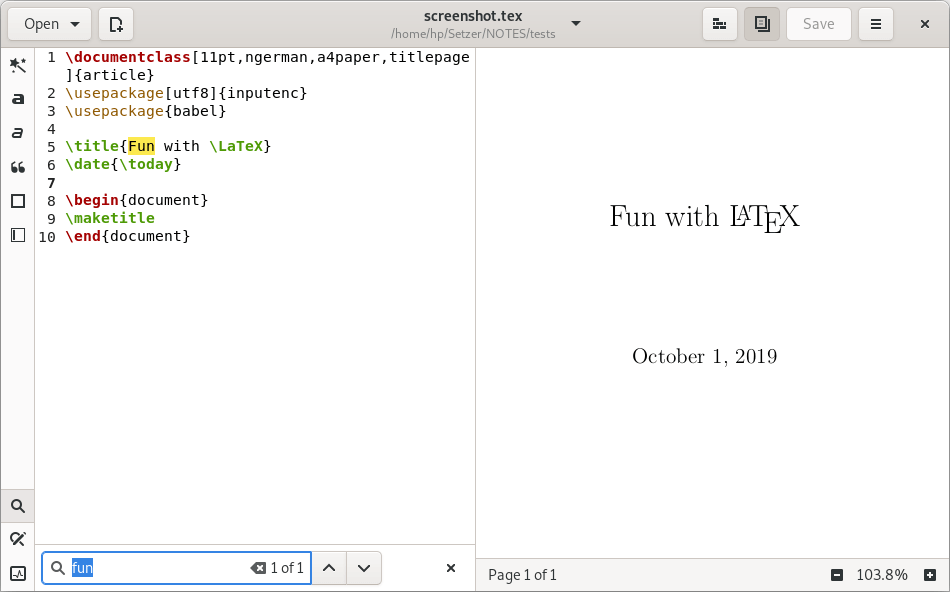
Task: Click the \usepackage[utf8]{inputenc} line
Action: point(187,93)
